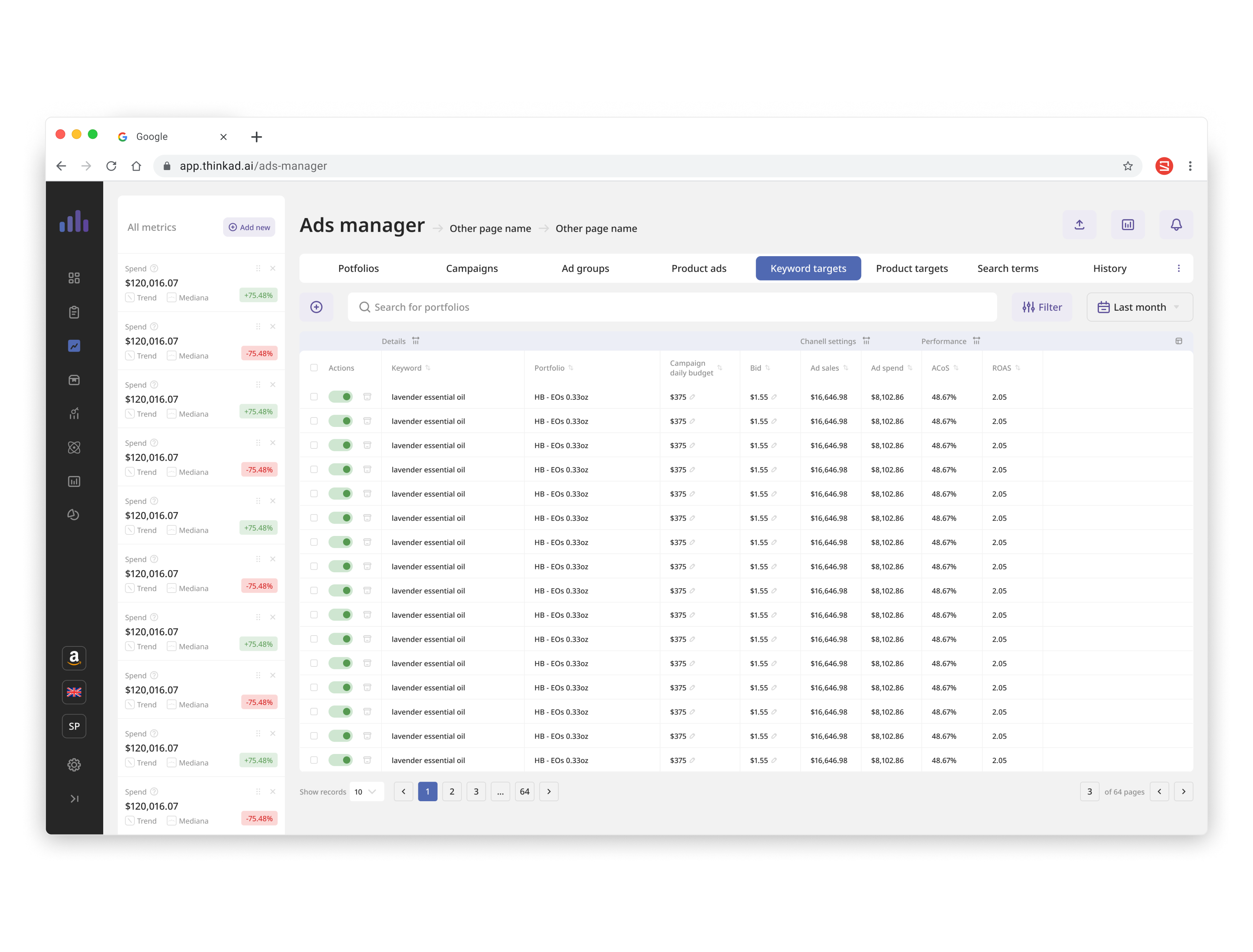The width and height of the screenshot is (1253, 952).
Task: Open the Filter button
Action: click(x=1042, y=307)
